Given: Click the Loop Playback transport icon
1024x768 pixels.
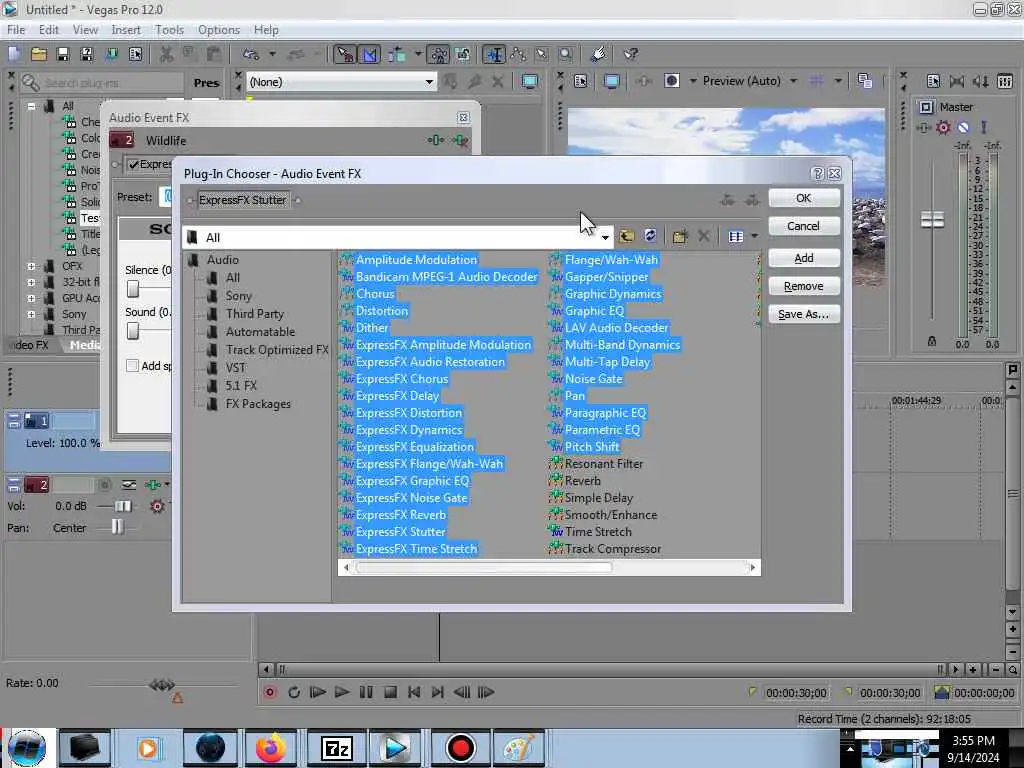Looking at the screenshot, I should (x=294, y=692).
